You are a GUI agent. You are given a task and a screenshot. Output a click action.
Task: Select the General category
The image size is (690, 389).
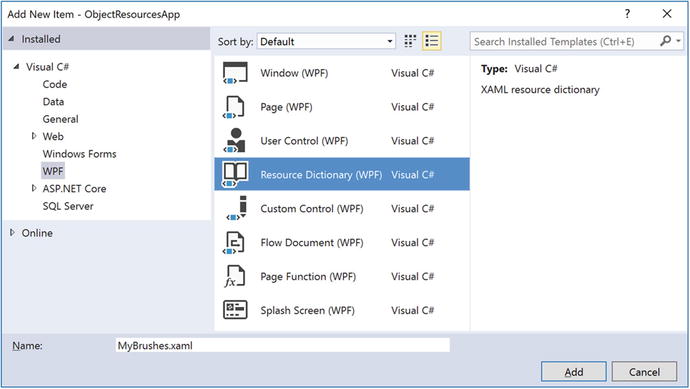pyautogui.click(x=60, y=119)
